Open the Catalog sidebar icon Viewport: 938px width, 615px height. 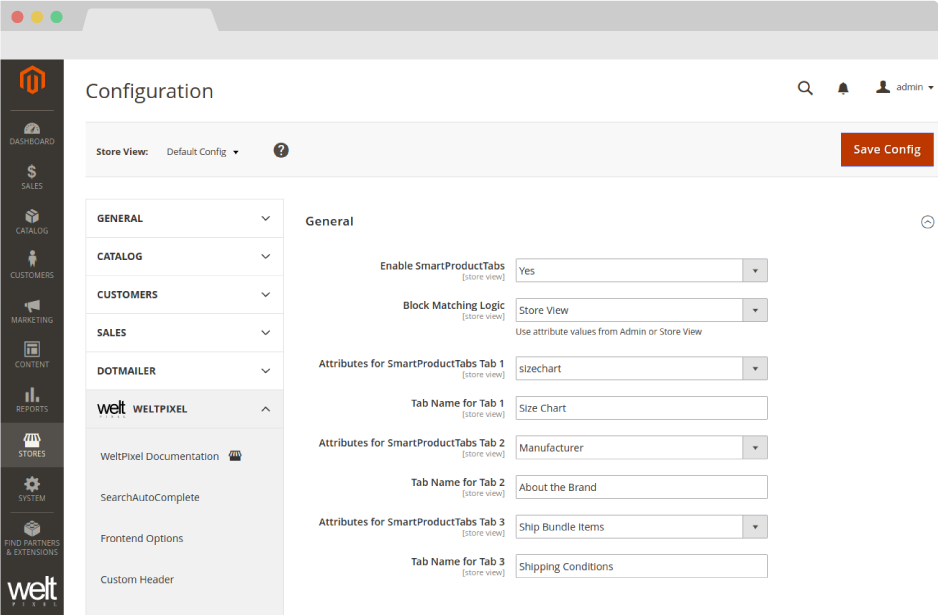tap(32, 221)
